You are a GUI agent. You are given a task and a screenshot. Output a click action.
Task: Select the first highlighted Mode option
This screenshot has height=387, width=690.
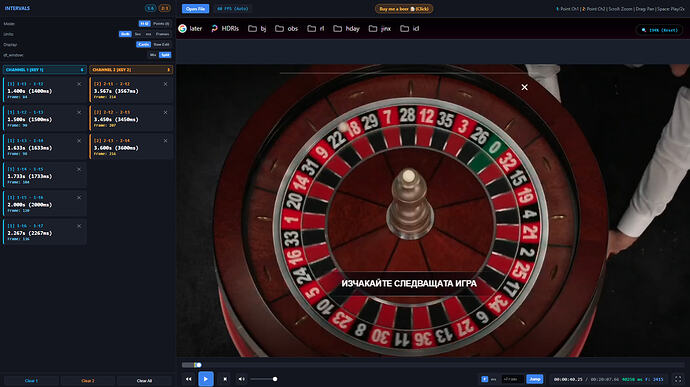point(144,23)
